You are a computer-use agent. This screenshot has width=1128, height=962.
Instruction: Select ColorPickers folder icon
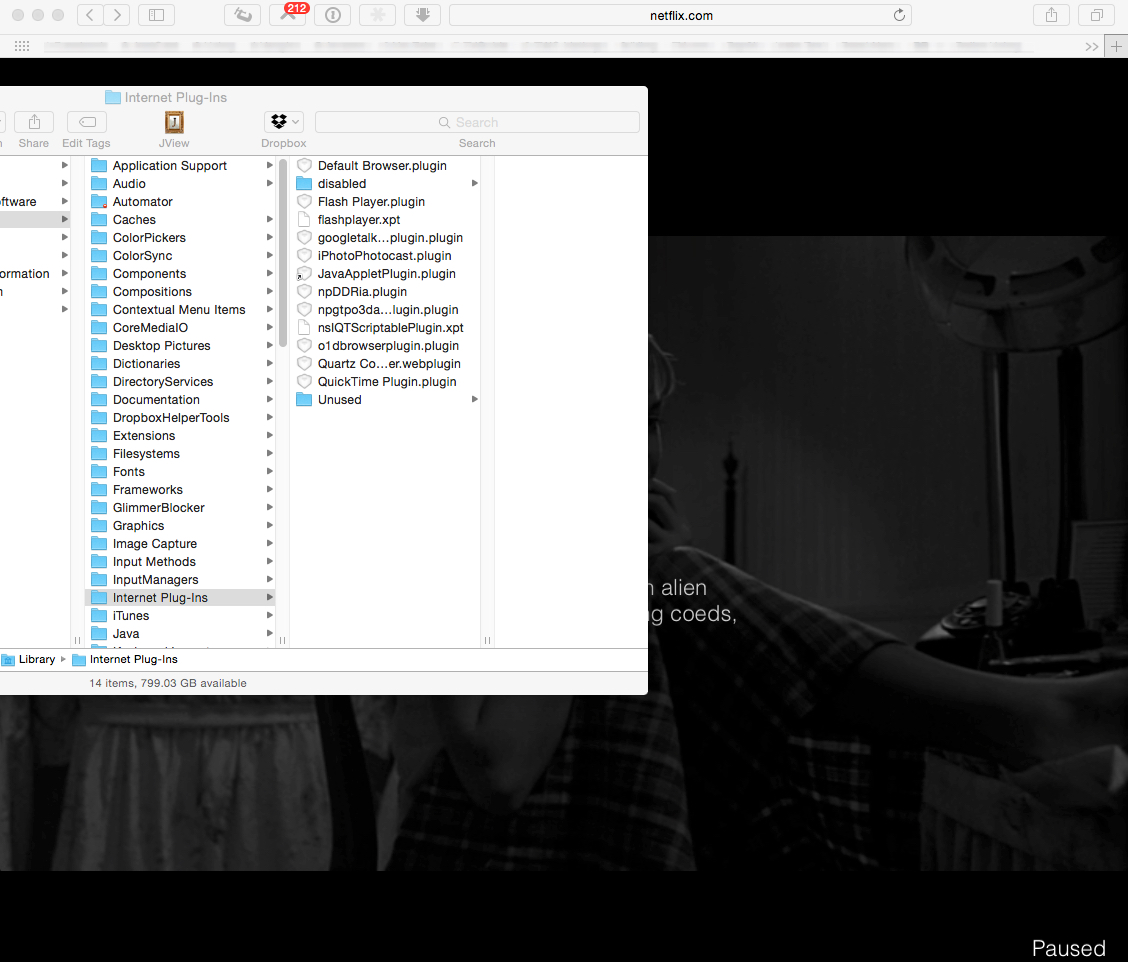pyautogui.click(x=99, y=237)
